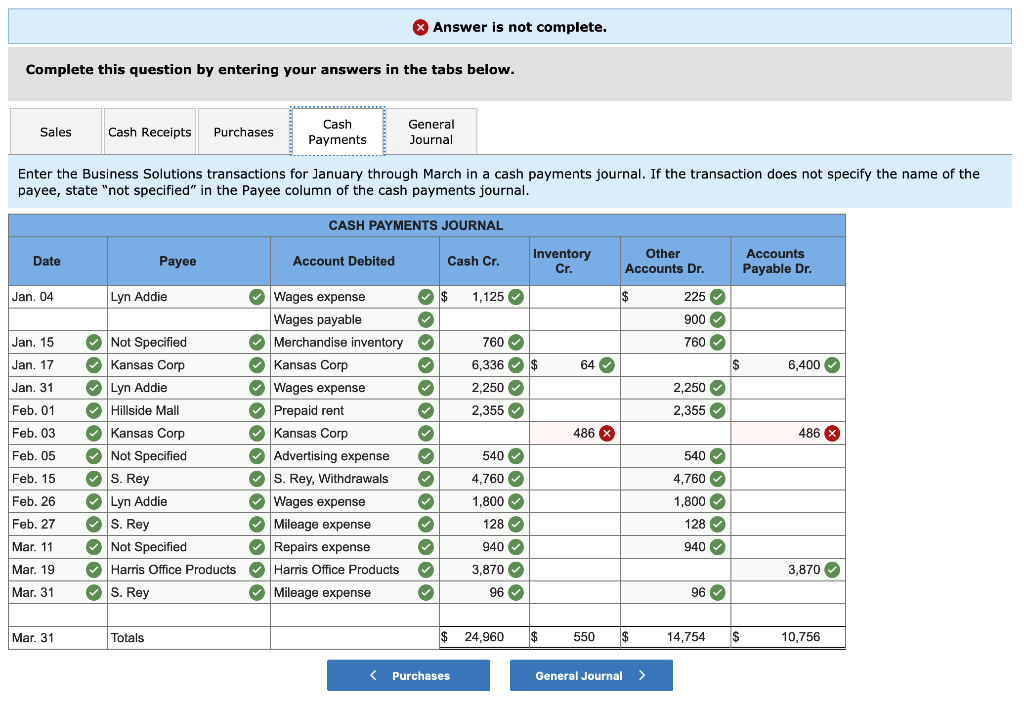Click the 128 other accounts debit value
Screen dimensions: 1024x711
pyautogui.click(x=695, y=524)
